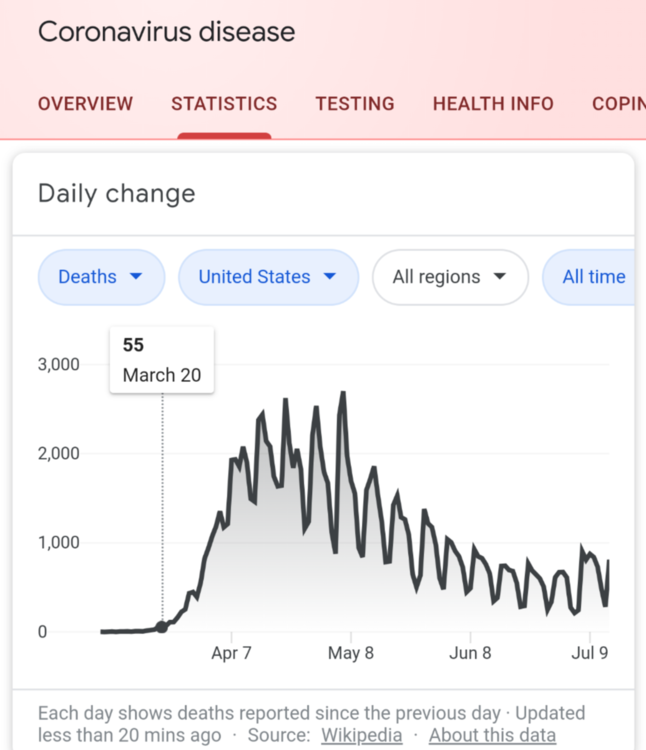Open the United States country dropdown
The image size is (646, 750).
[268, 277]
